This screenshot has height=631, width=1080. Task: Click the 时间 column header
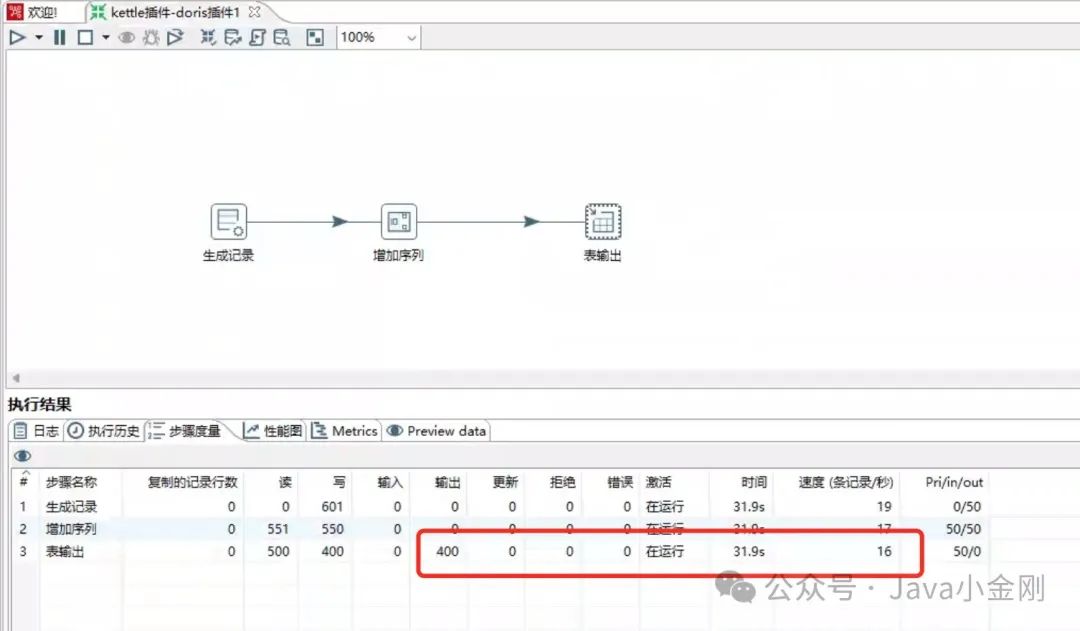tap(754, 482)
